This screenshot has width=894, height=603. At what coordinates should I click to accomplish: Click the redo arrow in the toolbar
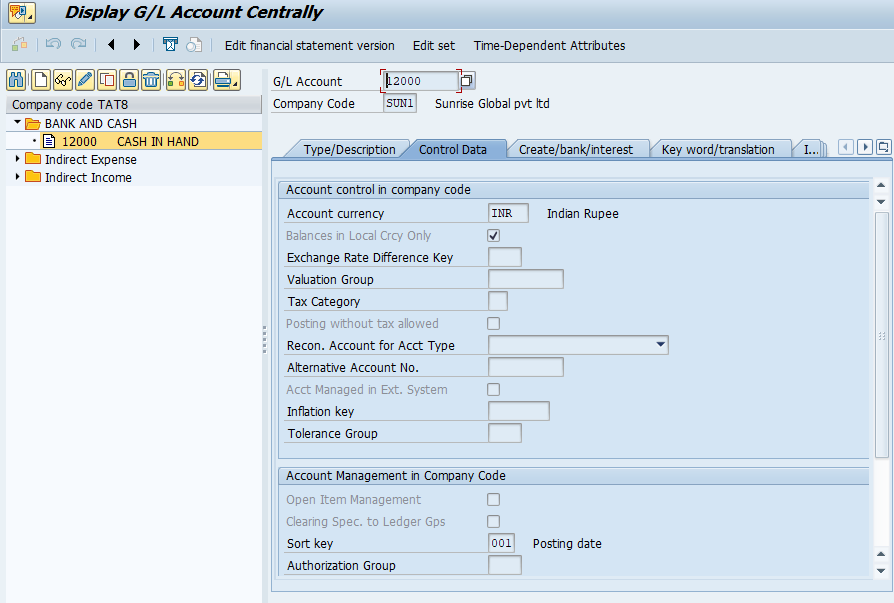tap(78, 44)
